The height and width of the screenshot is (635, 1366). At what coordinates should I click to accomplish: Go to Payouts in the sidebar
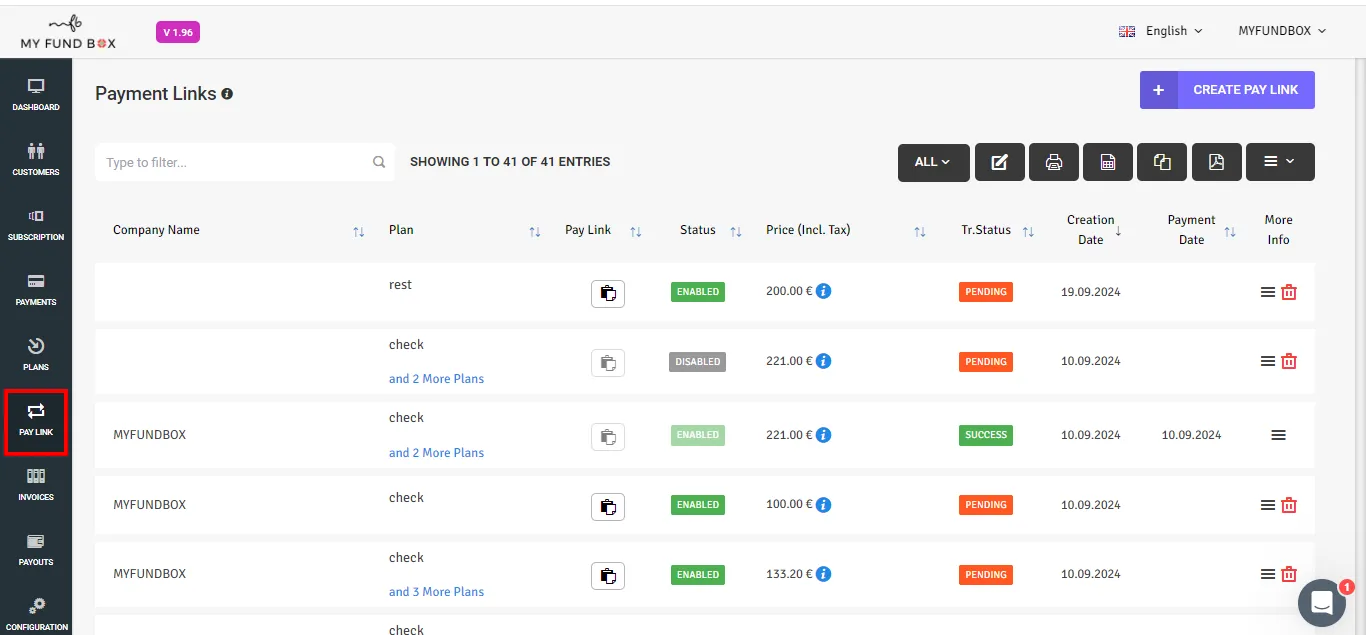point(36,549)
